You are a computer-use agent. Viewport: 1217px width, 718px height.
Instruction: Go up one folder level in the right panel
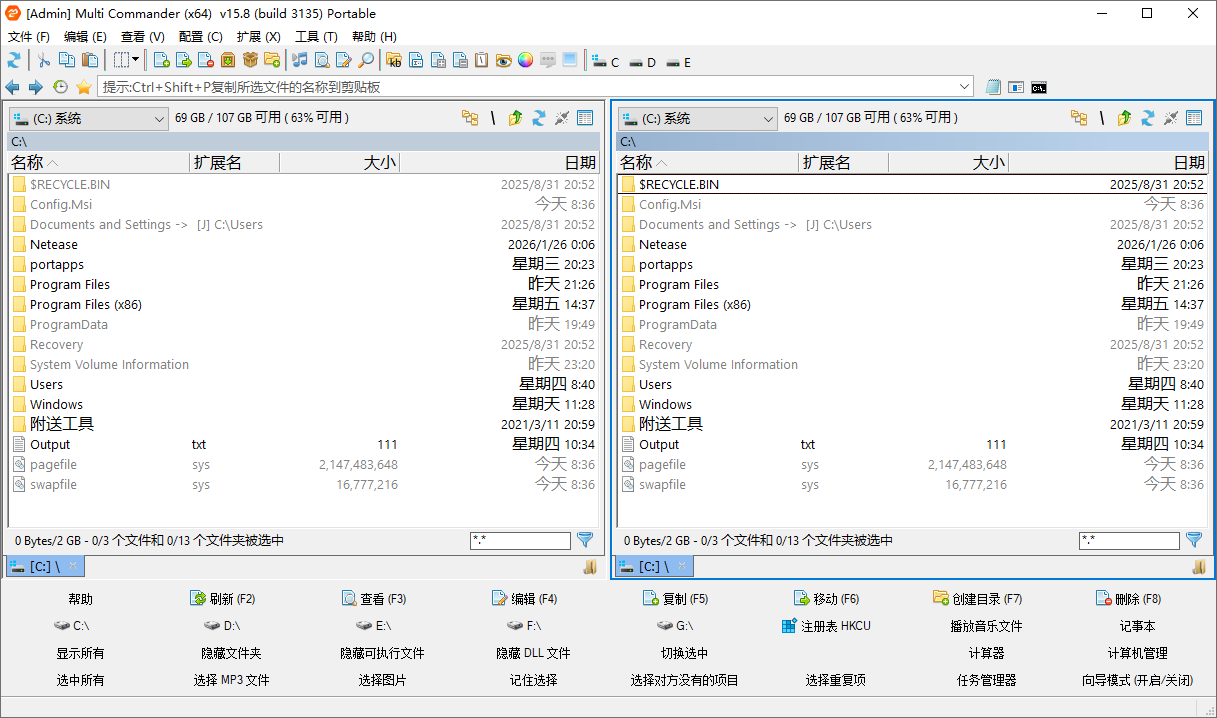[1123, 117]
